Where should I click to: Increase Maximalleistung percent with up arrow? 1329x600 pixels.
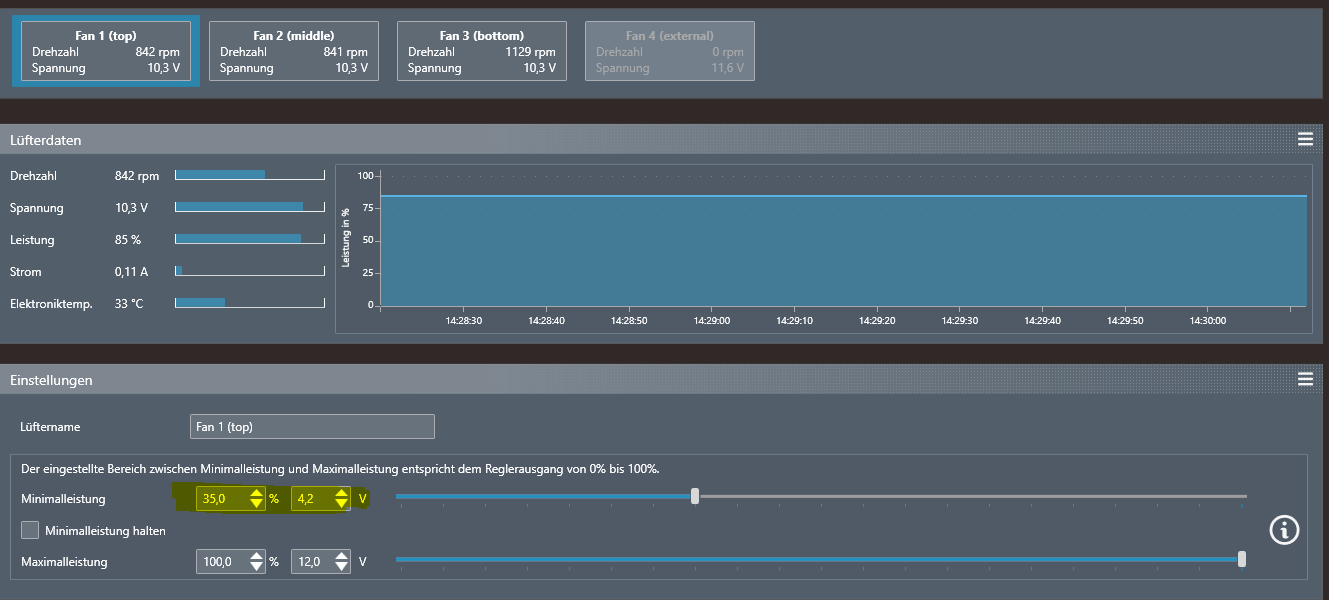(x=257, y=556)
